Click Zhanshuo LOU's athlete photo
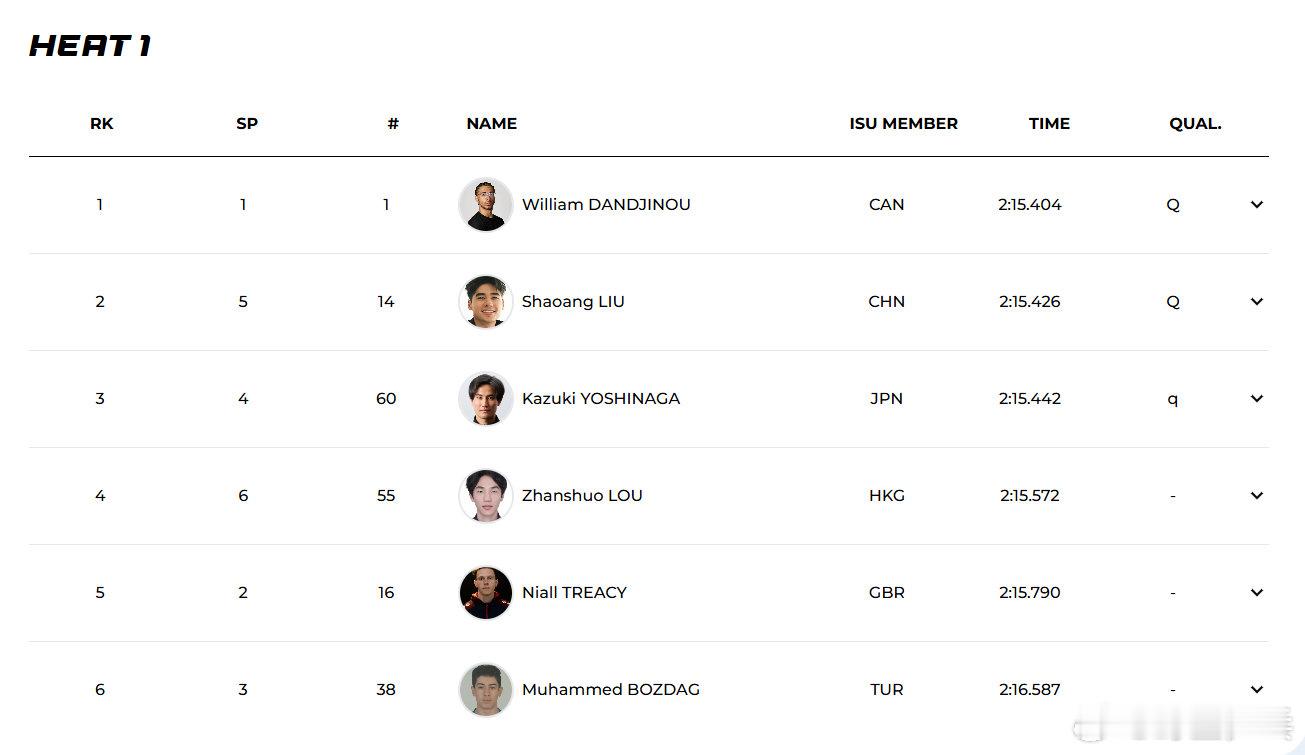This screenshot has height=755, width=1305. (486, 496)
